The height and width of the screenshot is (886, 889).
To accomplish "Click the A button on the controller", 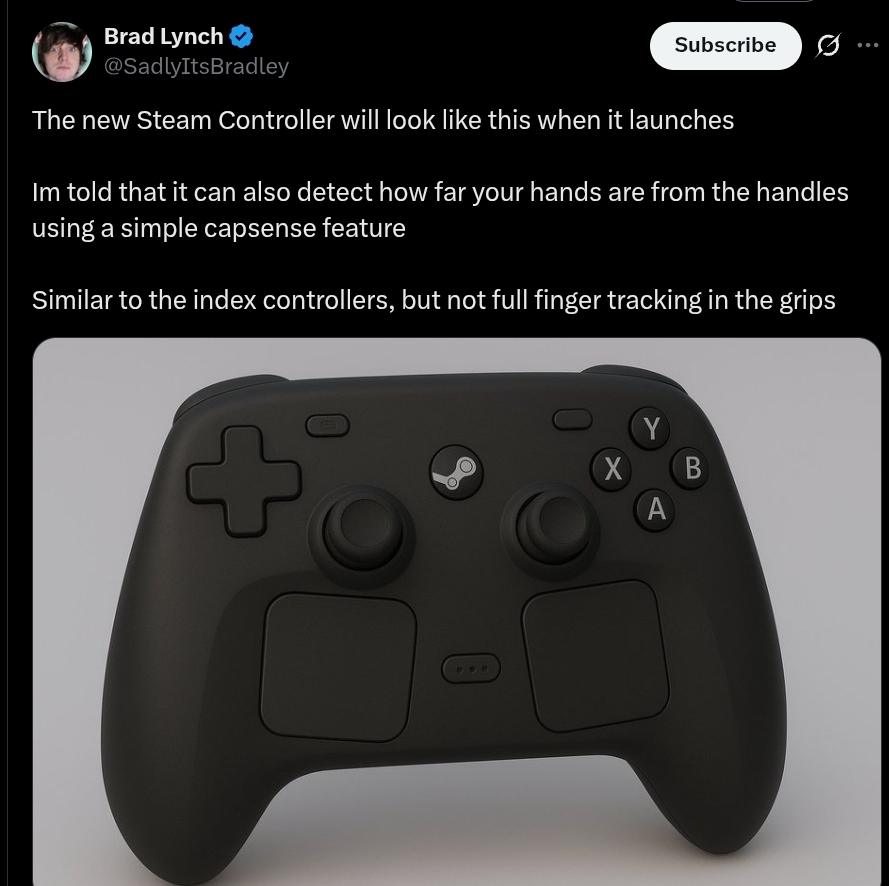I will click(x=655, y=509).
